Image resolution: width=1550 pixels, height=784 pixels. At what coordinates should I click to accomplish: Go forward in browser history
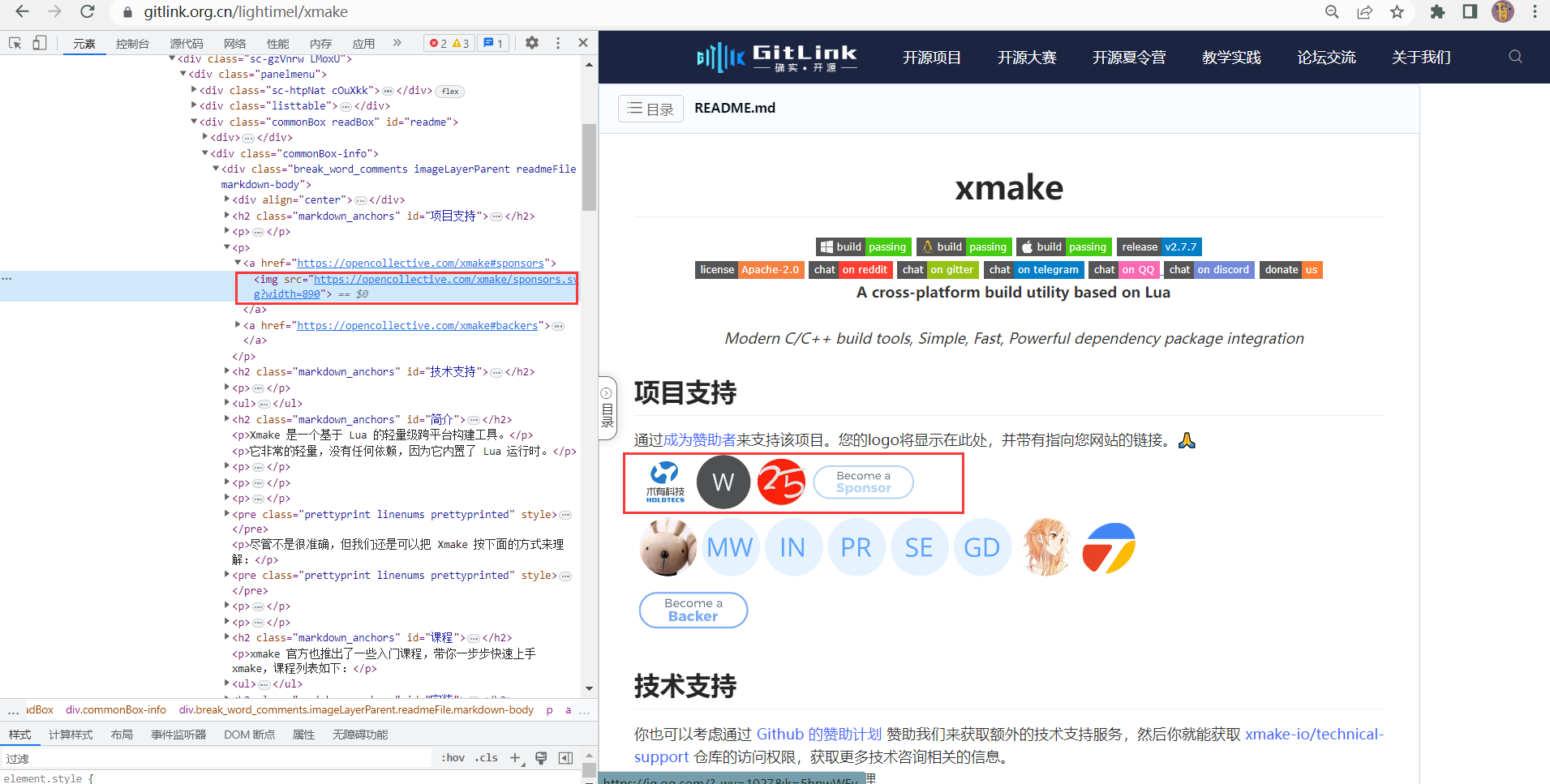[x=54, y=11]
